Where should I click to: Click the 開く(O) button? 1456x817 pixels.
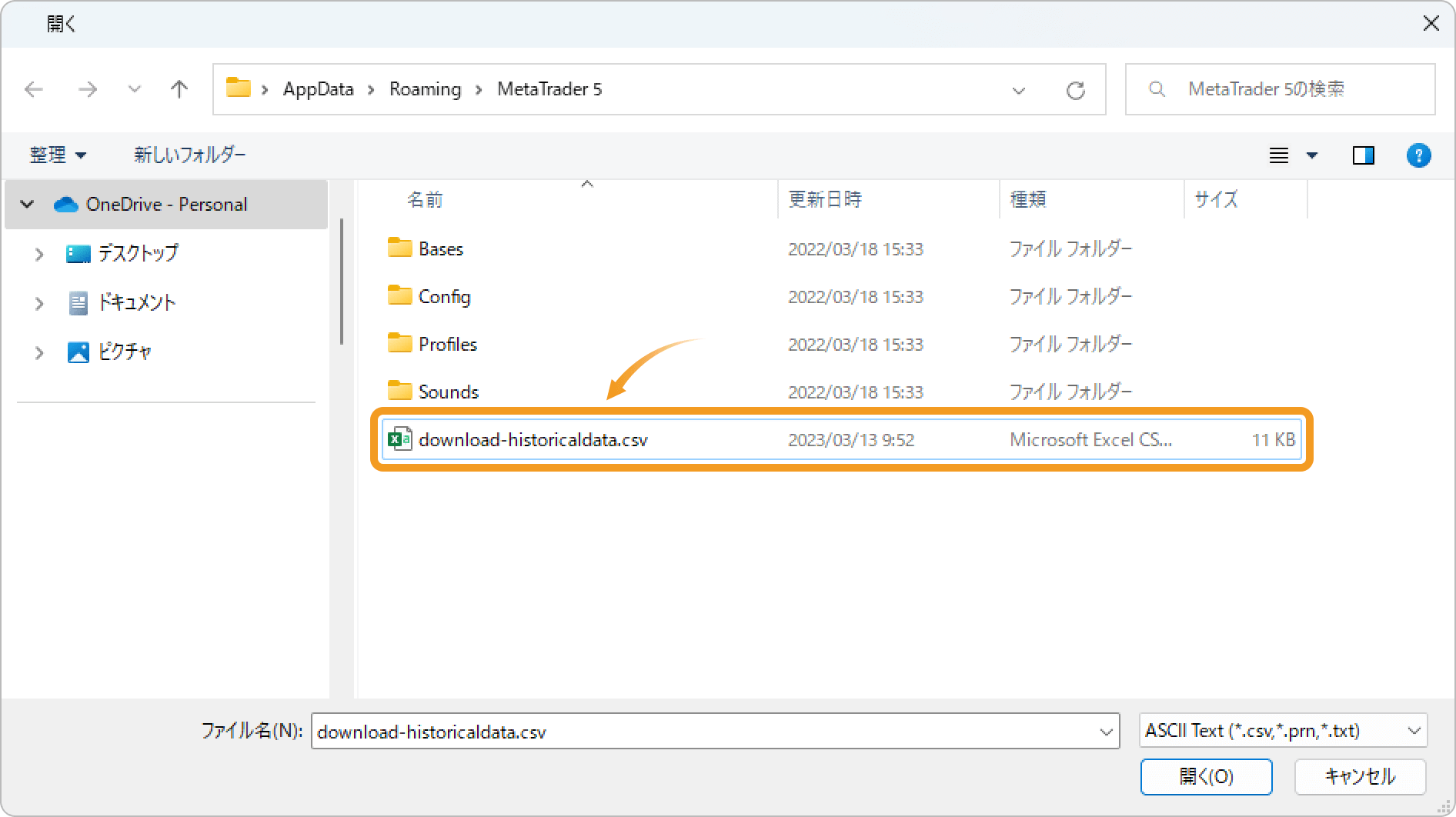coord(1206,777)
